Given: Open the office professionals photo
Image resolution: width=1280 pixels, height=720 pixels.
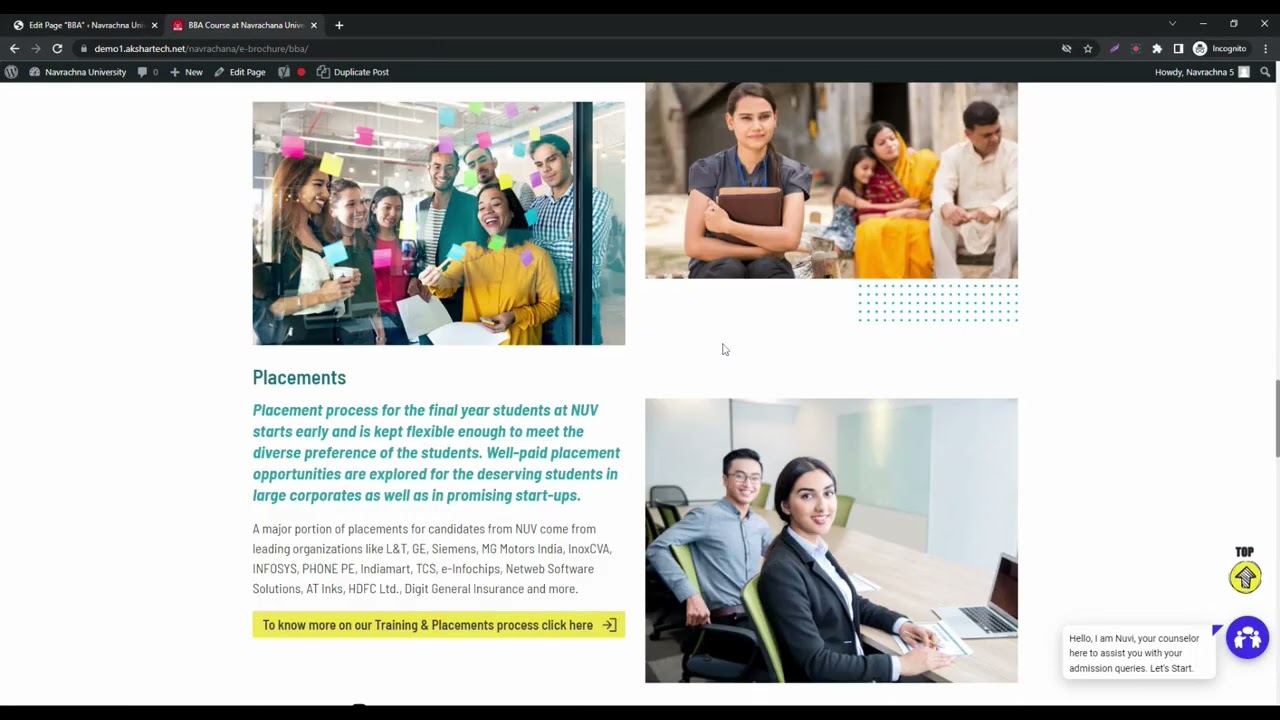Looking at the screenshot, I should click(831, 540).
